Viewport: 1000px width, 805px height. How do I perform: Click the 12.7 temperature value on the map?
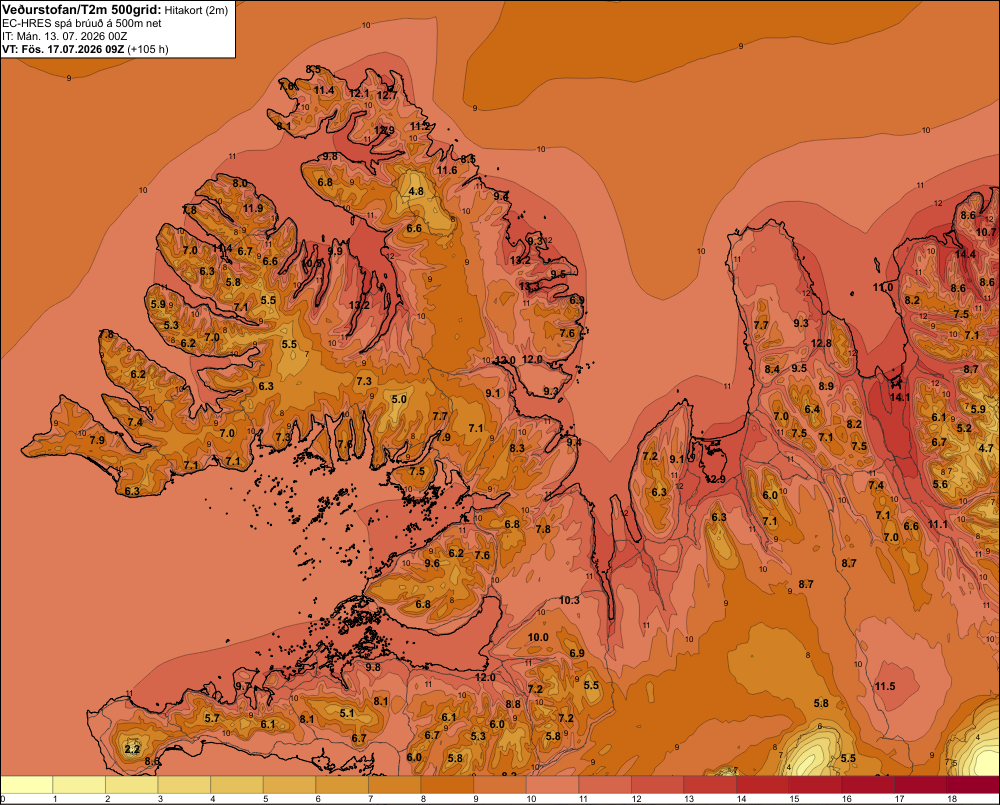tap(387, 96)
